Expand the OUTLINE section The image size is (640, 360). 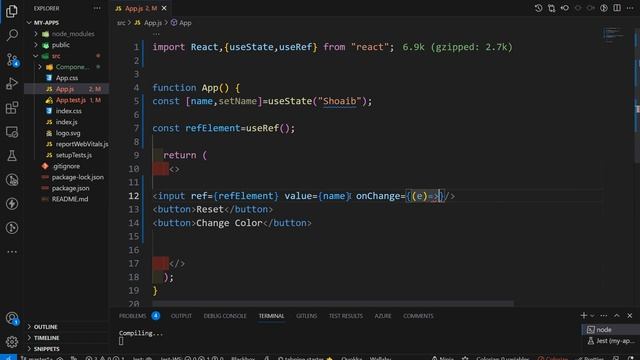(x=67, y=327)
